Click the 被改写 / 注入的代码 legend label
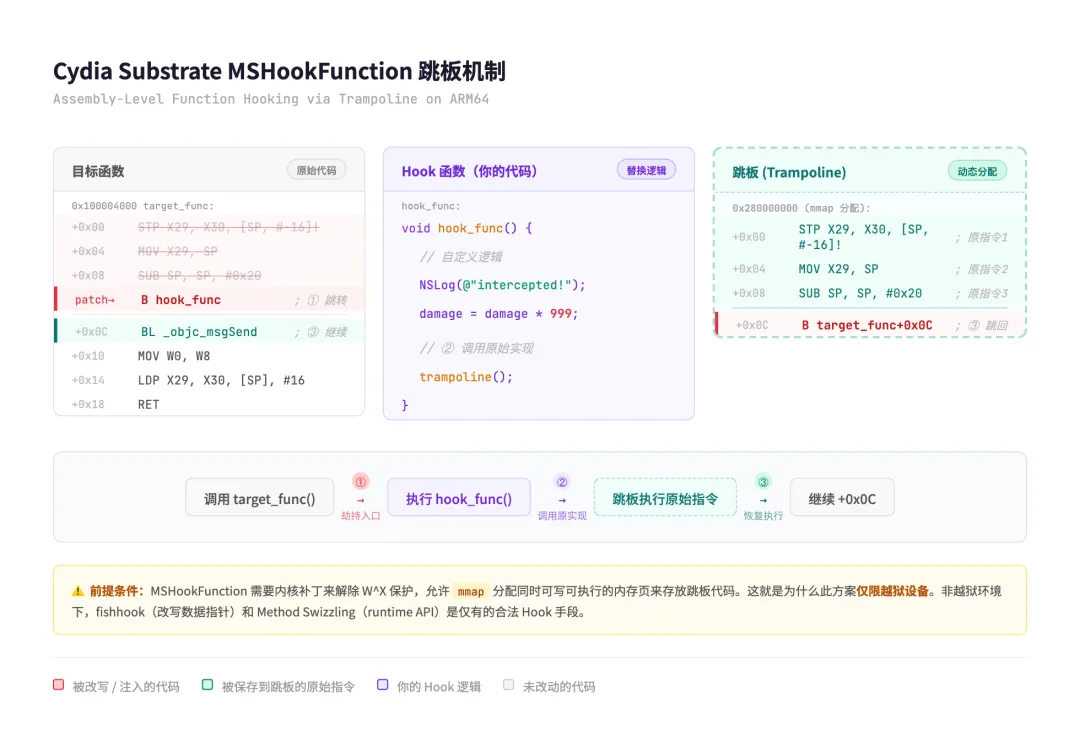1080x747 pixels. 125,686
